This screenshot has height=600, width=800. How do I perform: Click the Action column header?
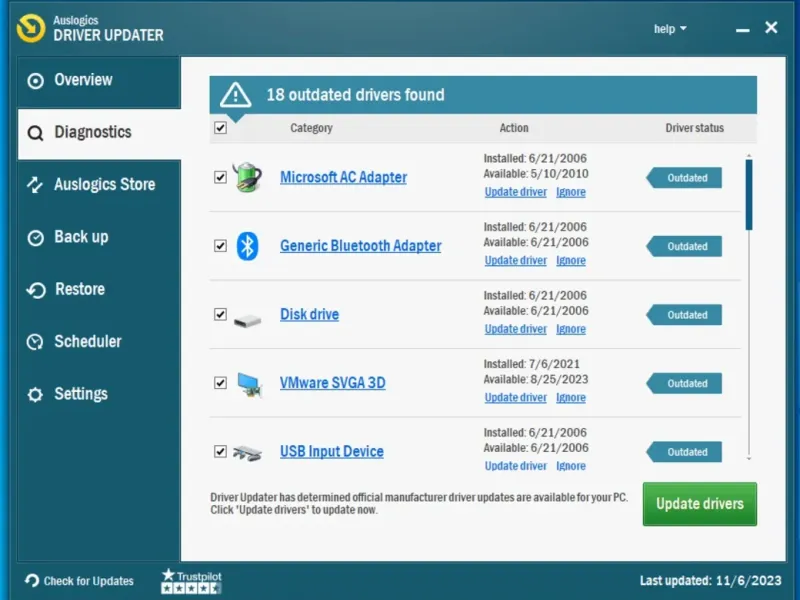pyautogui.click(x=514, y=128)
